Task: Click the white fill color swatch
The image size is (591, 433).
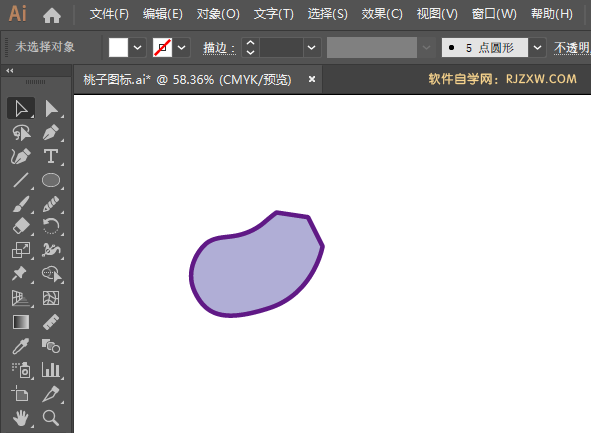Action: [118, 47]
